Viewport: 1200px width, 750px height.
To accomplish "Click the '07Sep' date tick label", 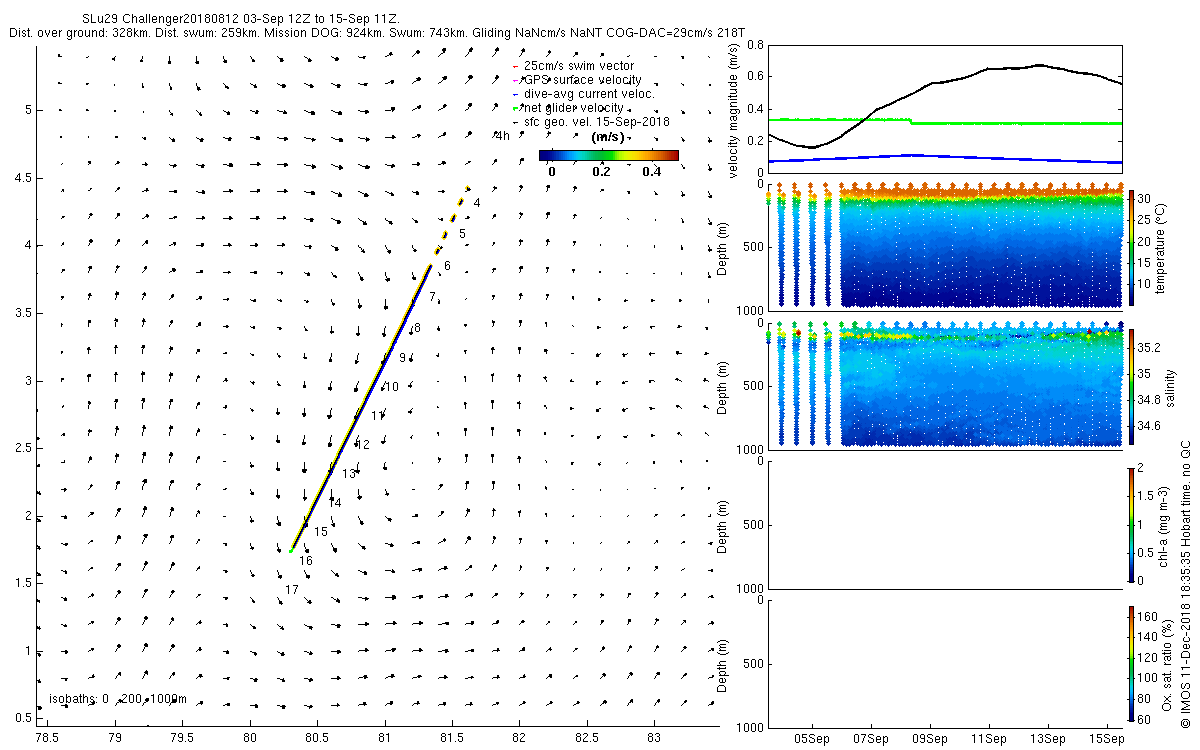I will pos(871,739).
